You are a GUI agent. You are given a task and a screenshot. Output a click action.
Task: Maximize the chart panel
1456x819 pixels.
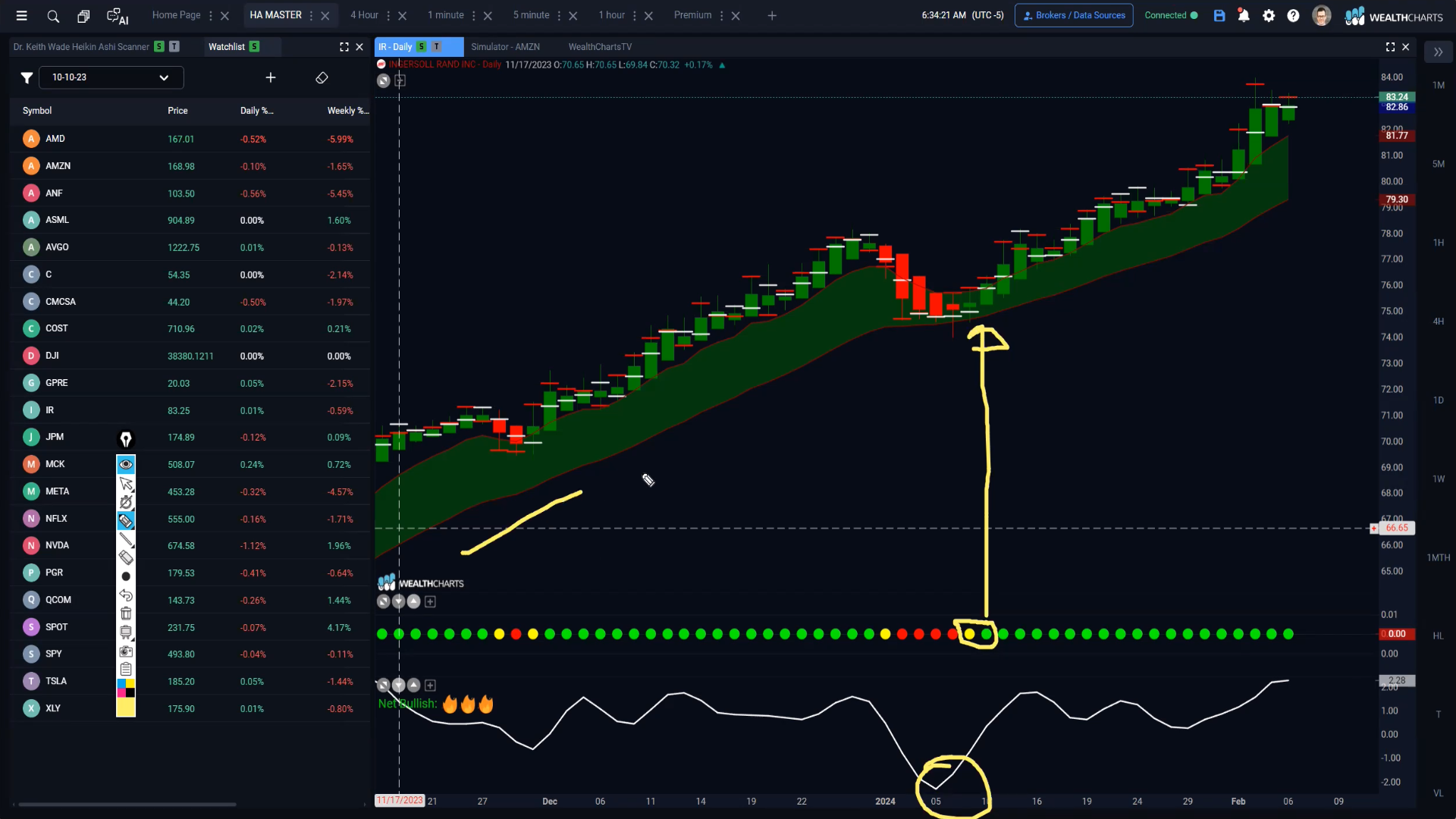coord(1390,47)
